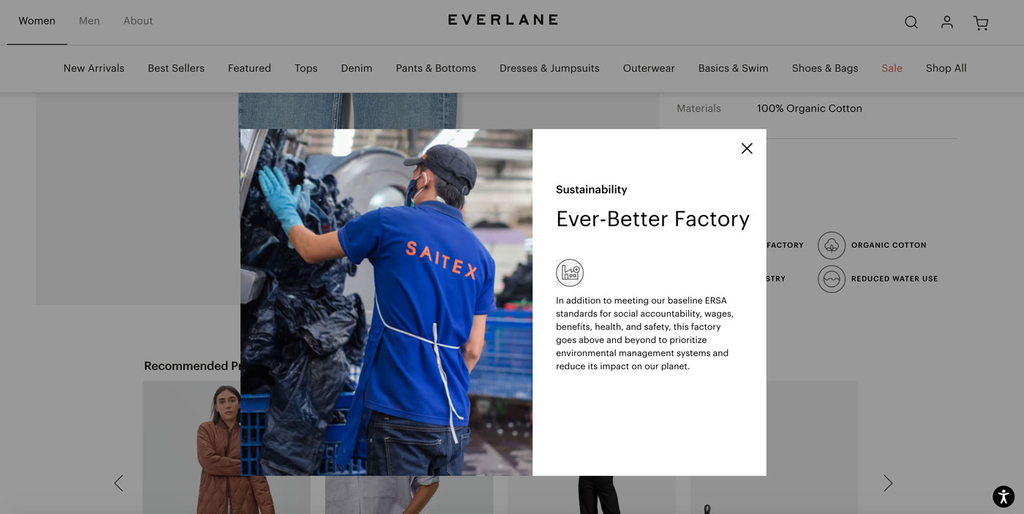Viewport: 1024px width, 514px height.
Task: Open the Dresses & Jumpsuits category
Action: pos(549,68)
